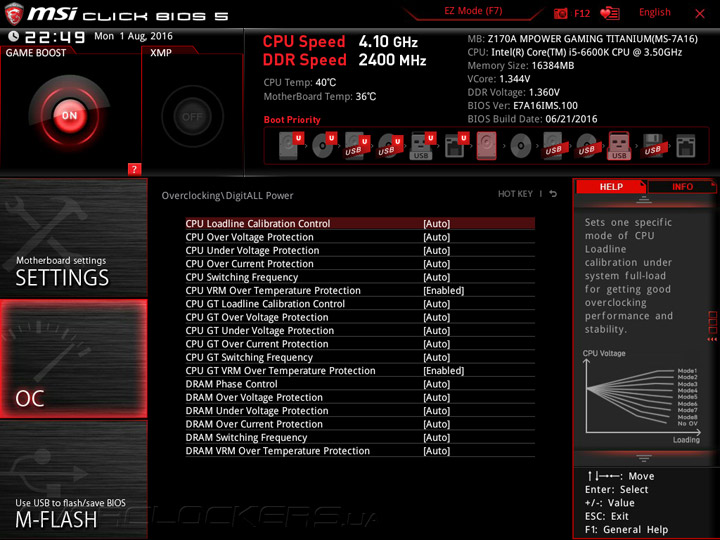The height and width of the screenshot is (540, 720).
Task: Enable the XMP profile button
Action: coord(192,117)
